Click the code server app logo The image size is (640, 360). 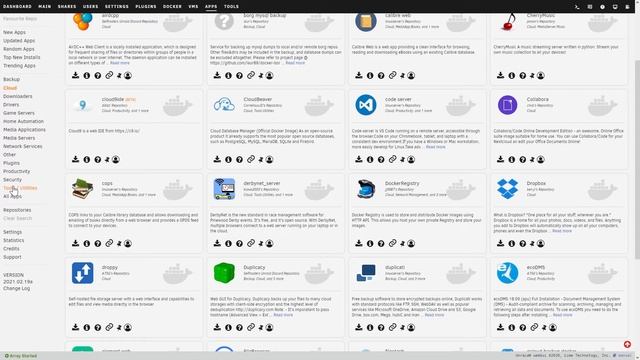tap(366, 105)
